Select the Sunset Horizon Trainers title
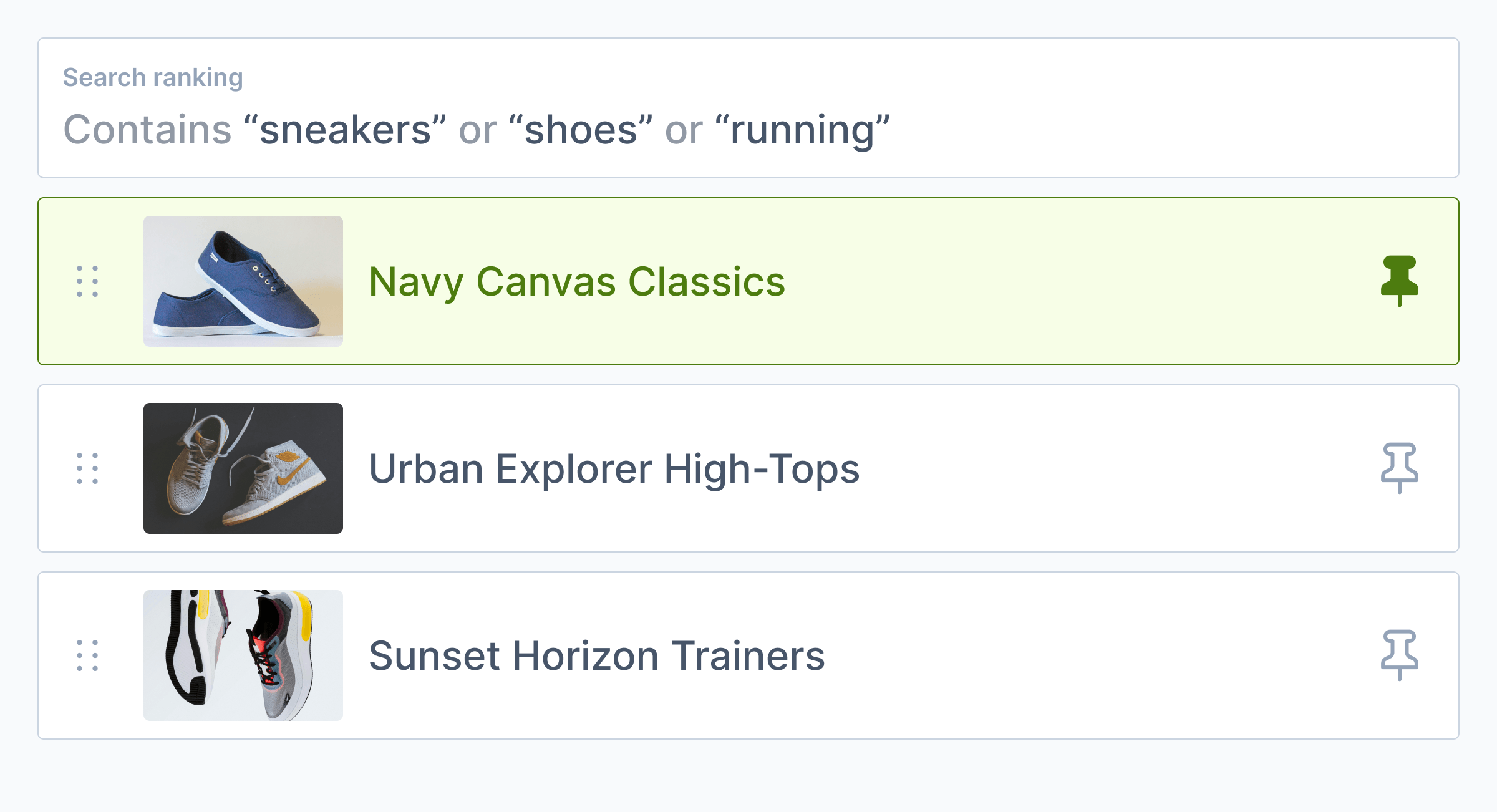Viewport: 1497px width, 812px height. [597, 656]
